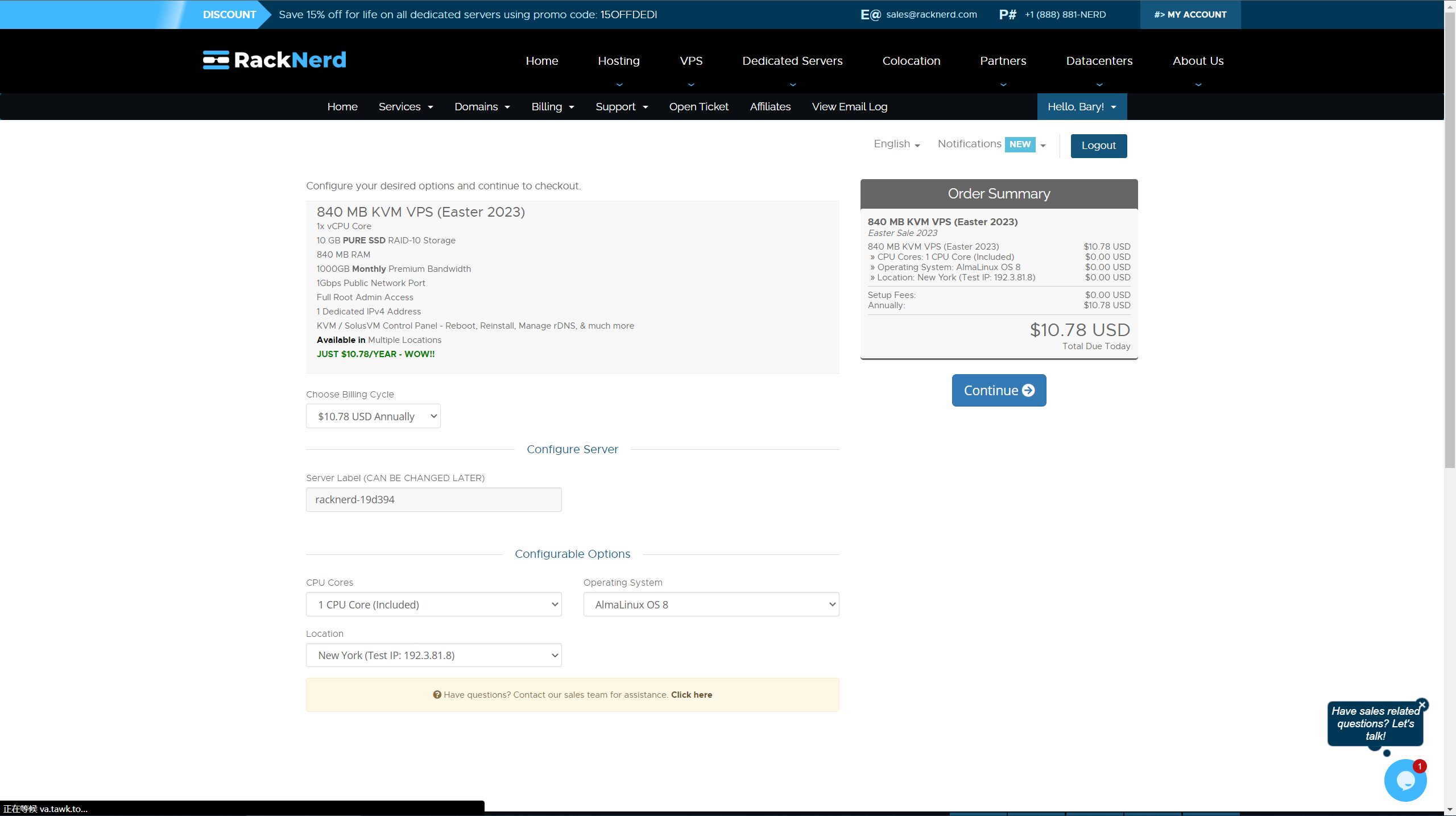Click the Logout button
Viewport: 1456px width, 816px height.
(x=1099, y=146)
